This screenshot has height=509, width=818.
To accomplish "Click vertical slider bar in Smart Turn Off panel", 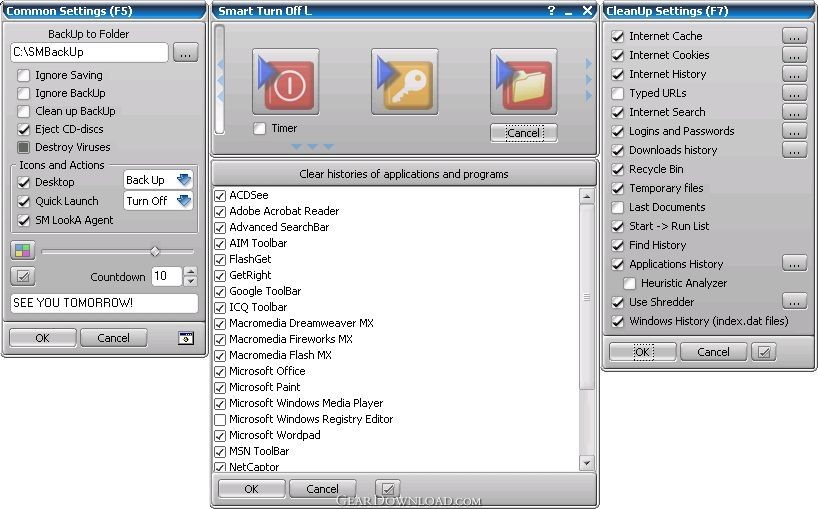I will pyautogui.click(x=220, y=79).
